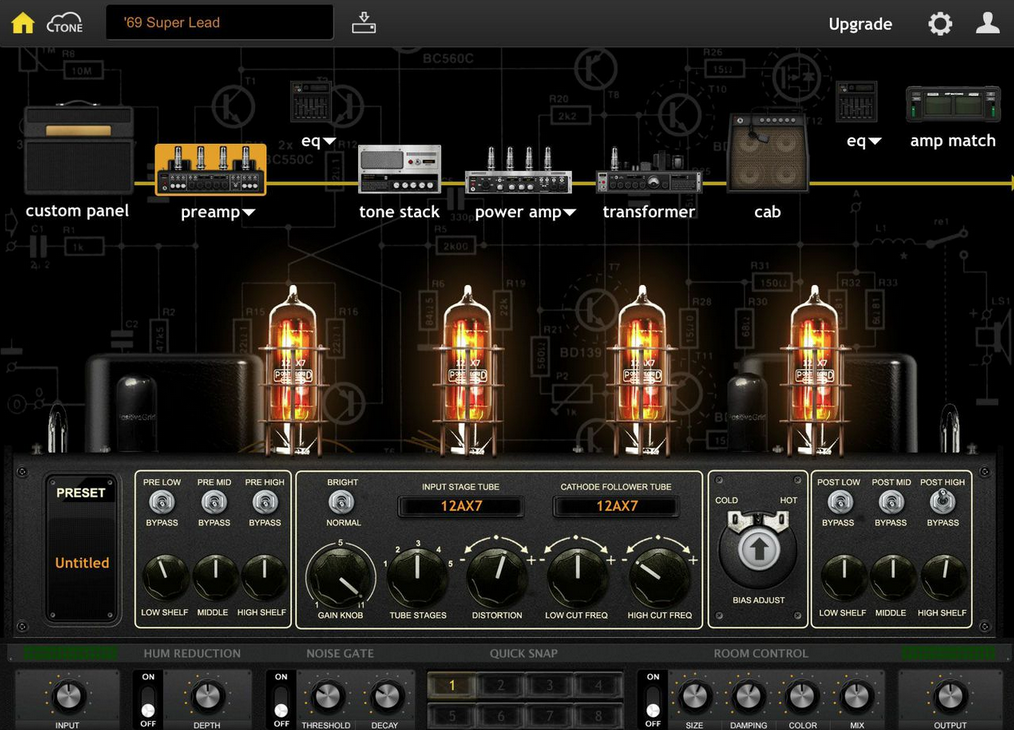The height and width of the screenshot is (730, 1014).
Task: Click the save preset download icon
Action: pos(364,23)
